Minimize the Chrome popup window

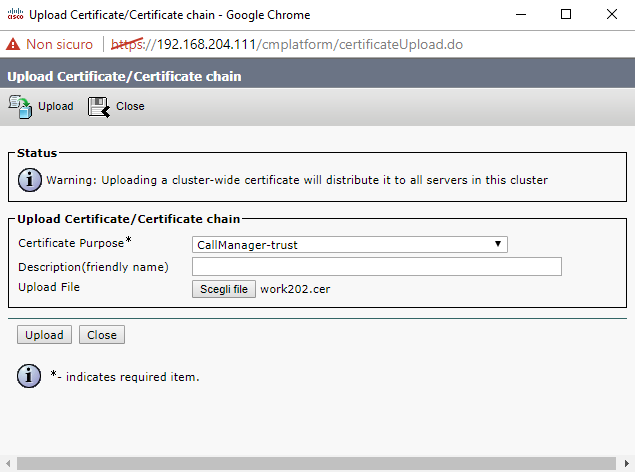[520, 15]
